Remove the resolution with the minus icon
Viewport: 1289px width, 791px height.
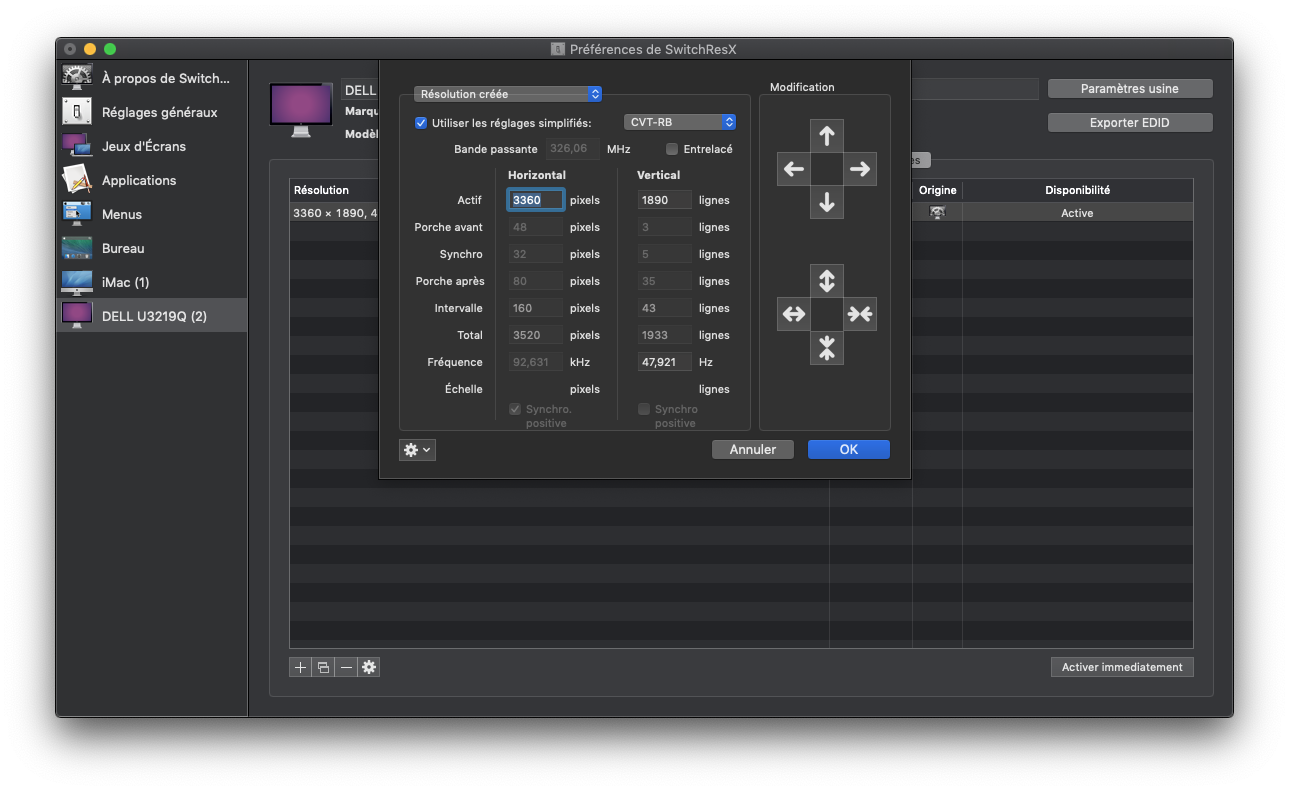[x=346, y=667]
